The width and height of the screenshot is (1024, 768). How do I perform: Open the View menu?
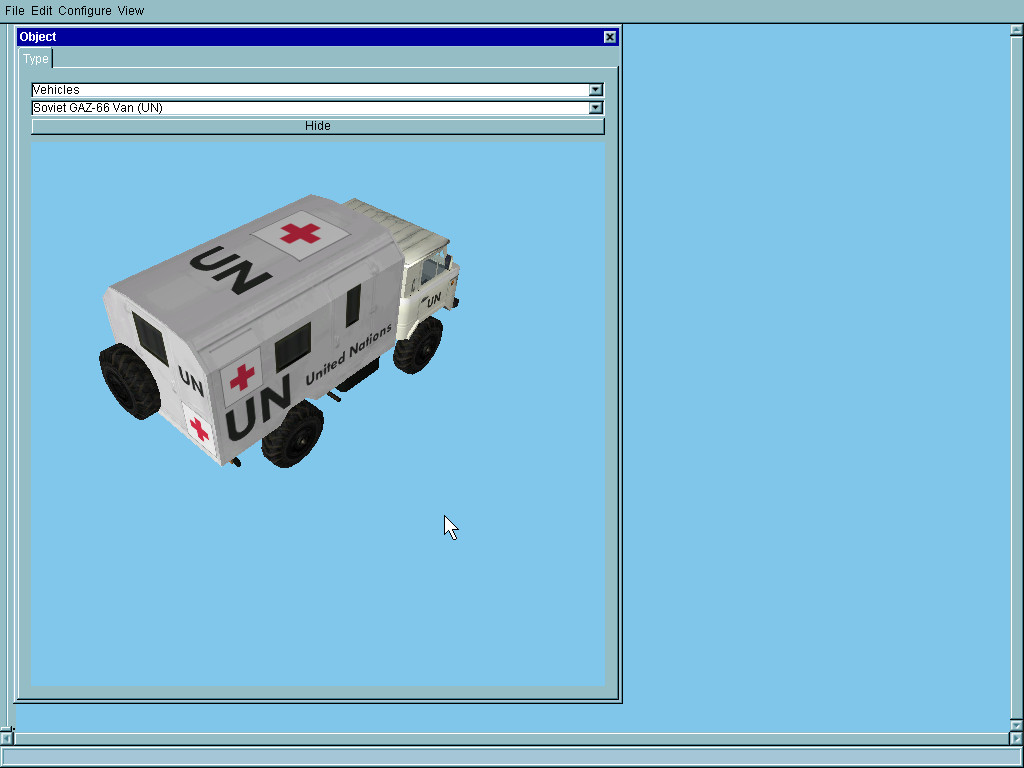click(131, 10)
